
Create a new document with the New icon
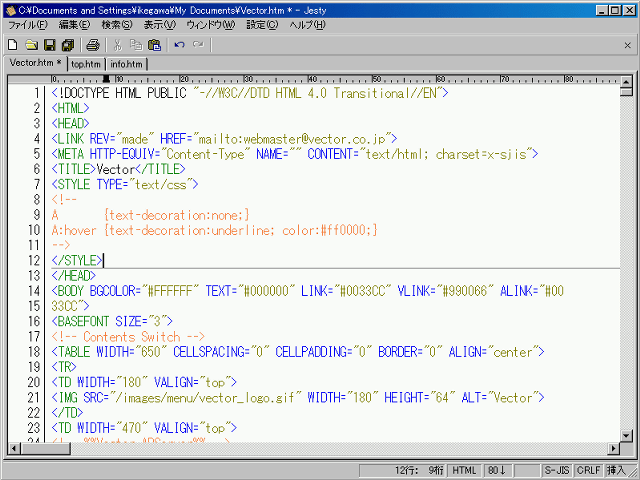(x=13, y=45)
